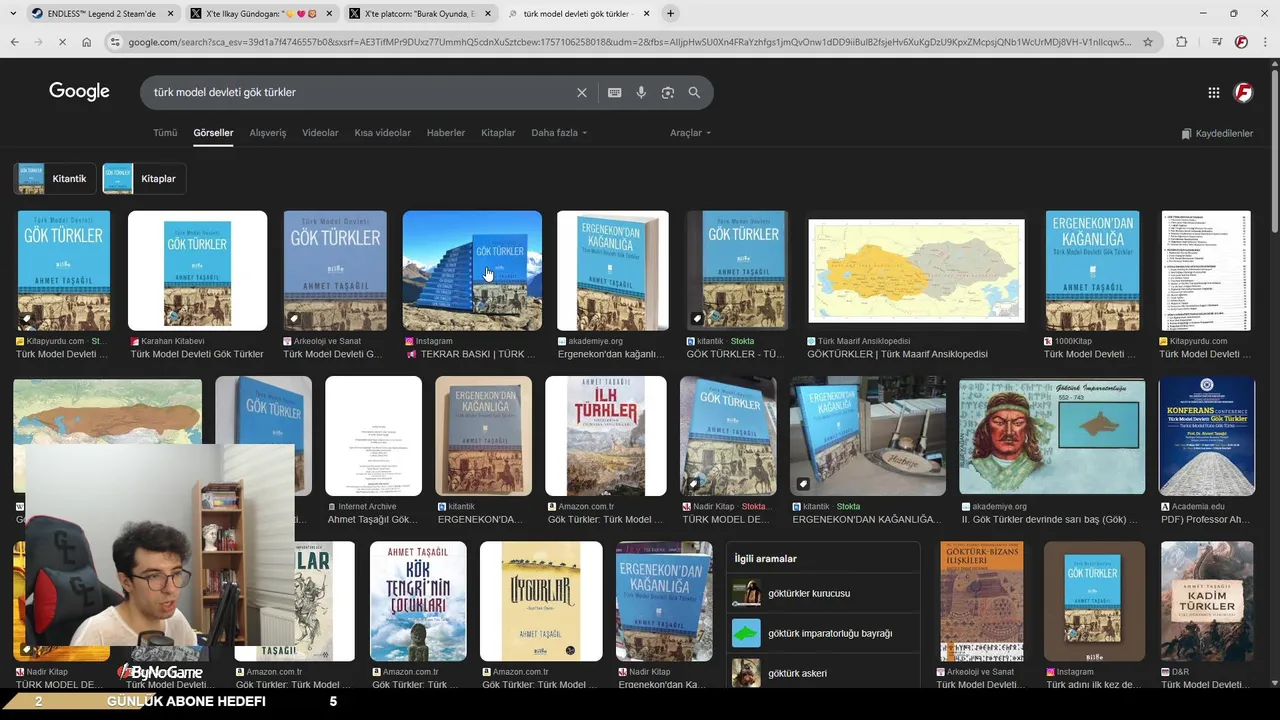Go to Google homepage via logo
This screenshot has height=720, width=1280.
tap(79, 91)
